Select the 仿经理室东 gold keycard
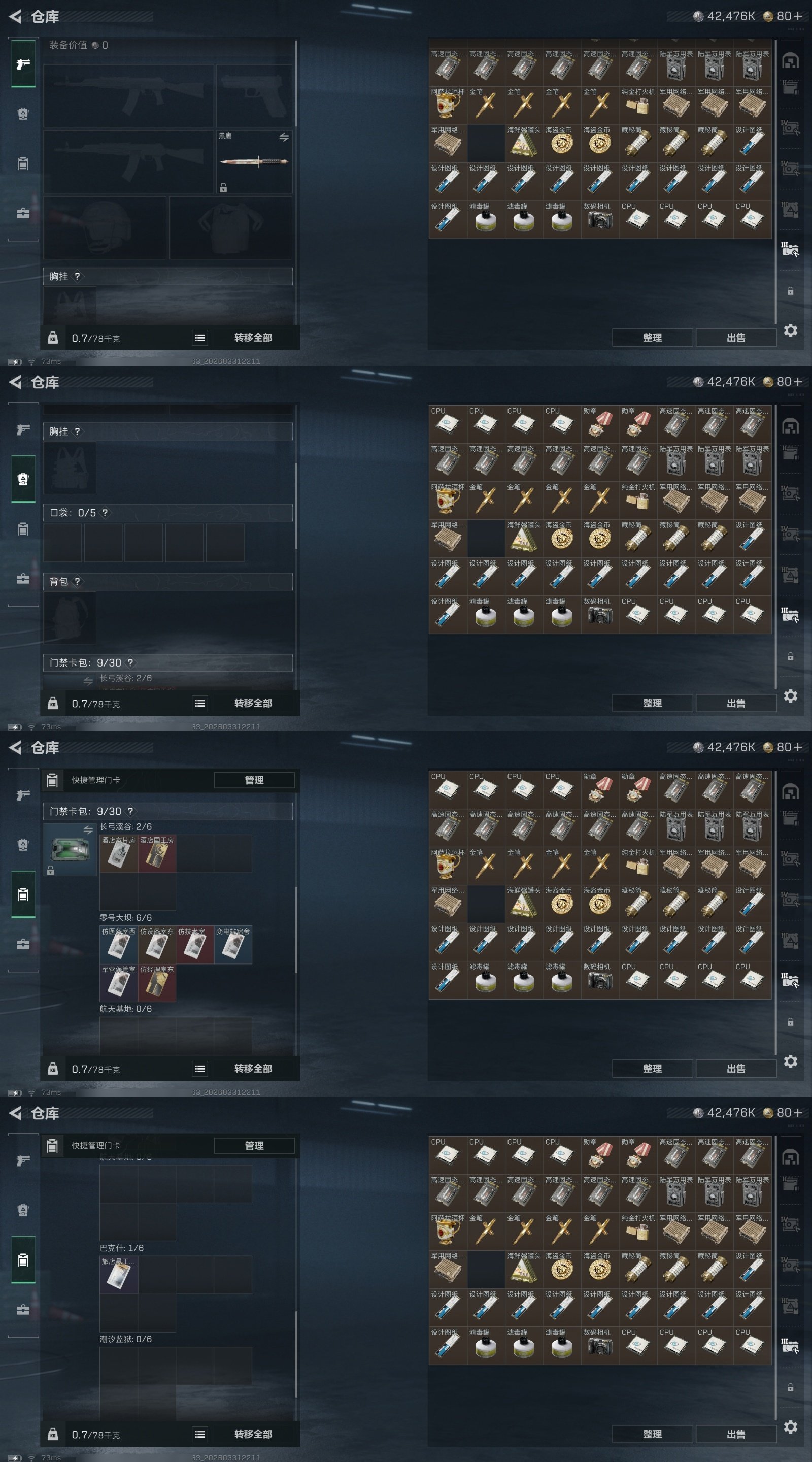Viewport: 812px width, 1462px height. pos(157,982)
